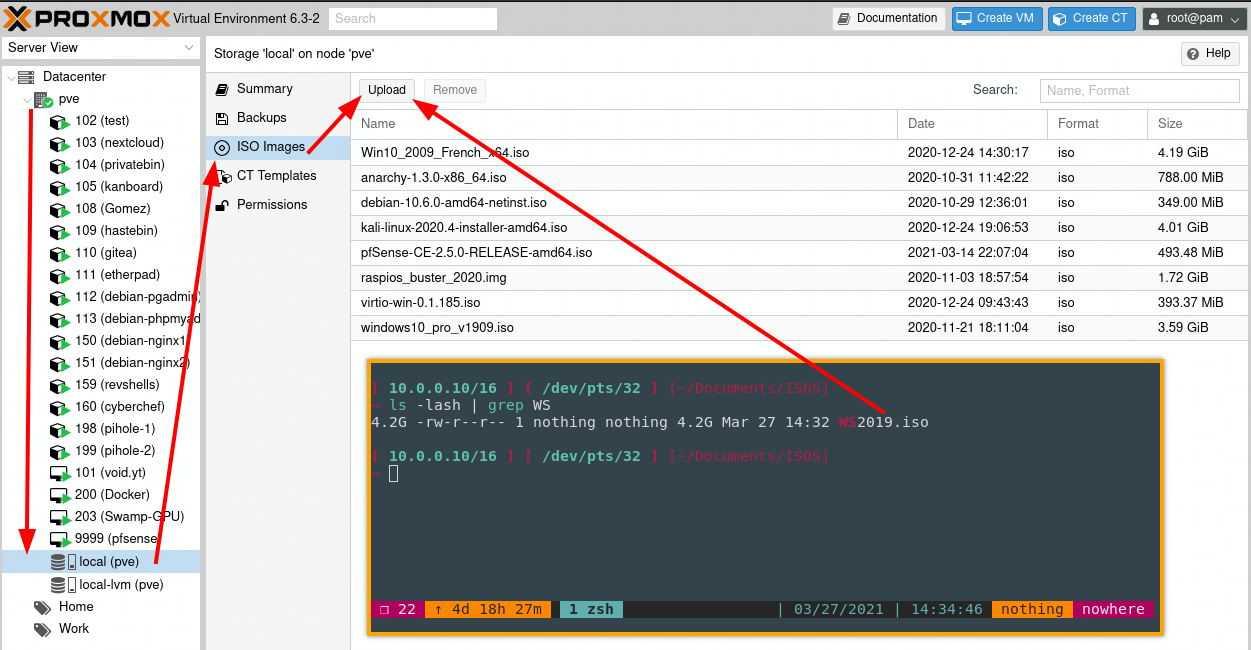Screen dimensions: 1251x650
Task: Collapse the Datacenter tree node
Action: tap(10, 77)
